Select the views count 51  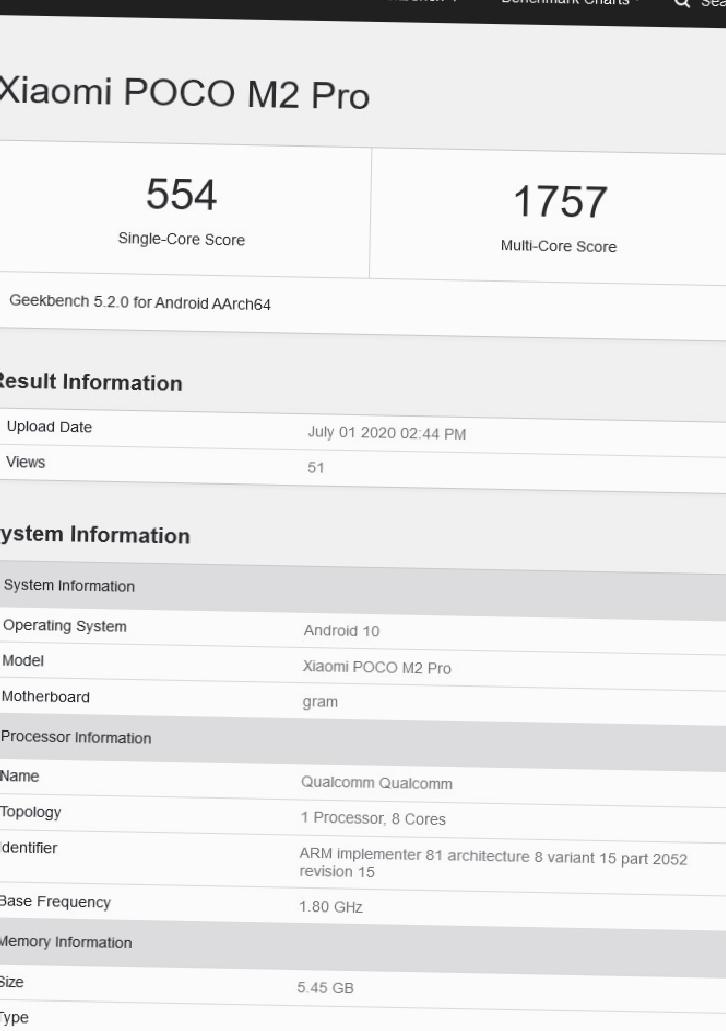[316, 468]
